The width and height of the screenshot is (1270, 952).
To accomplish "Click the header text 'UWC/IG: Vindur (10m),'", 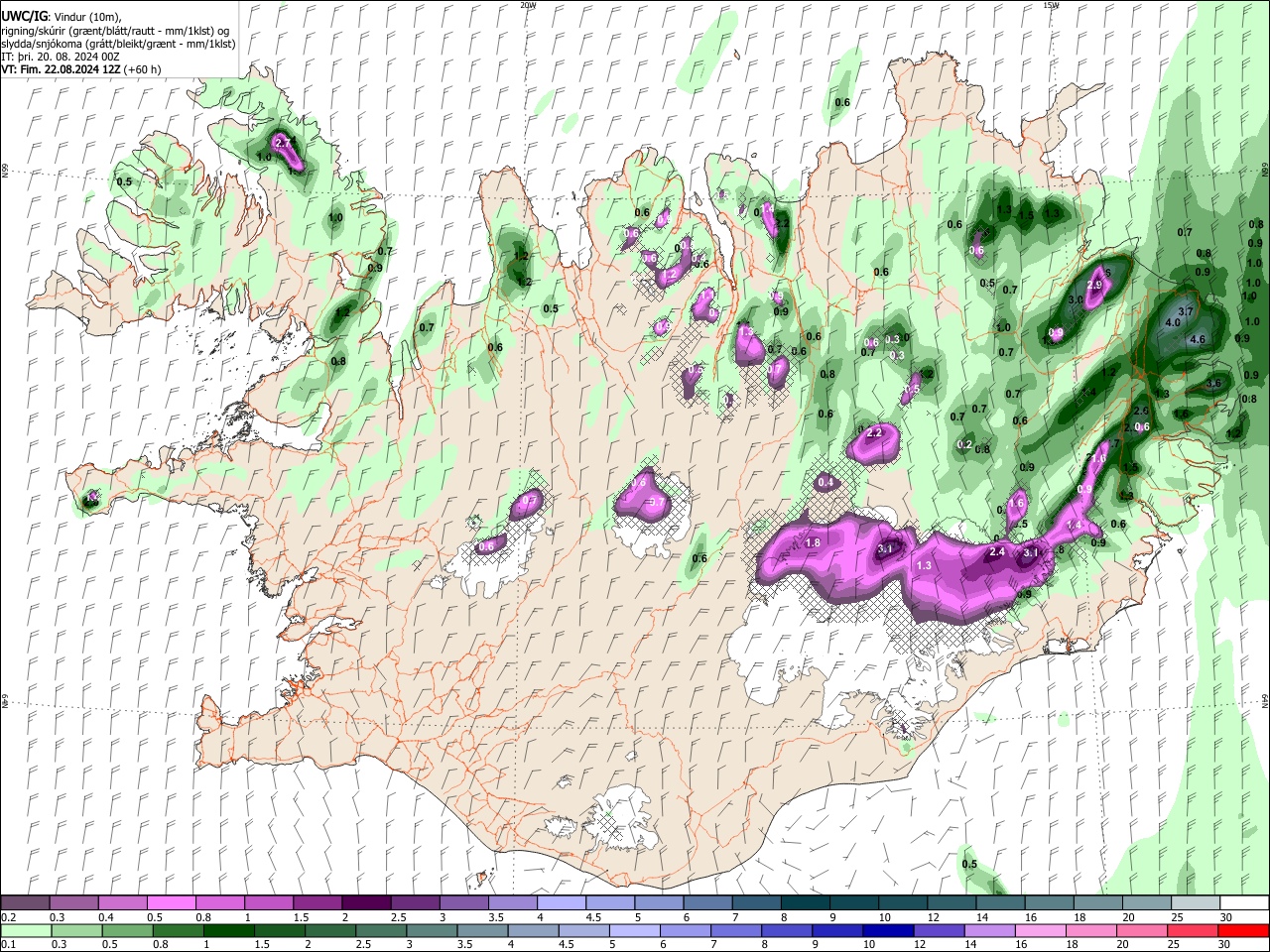I will click(x=61, y=17).
